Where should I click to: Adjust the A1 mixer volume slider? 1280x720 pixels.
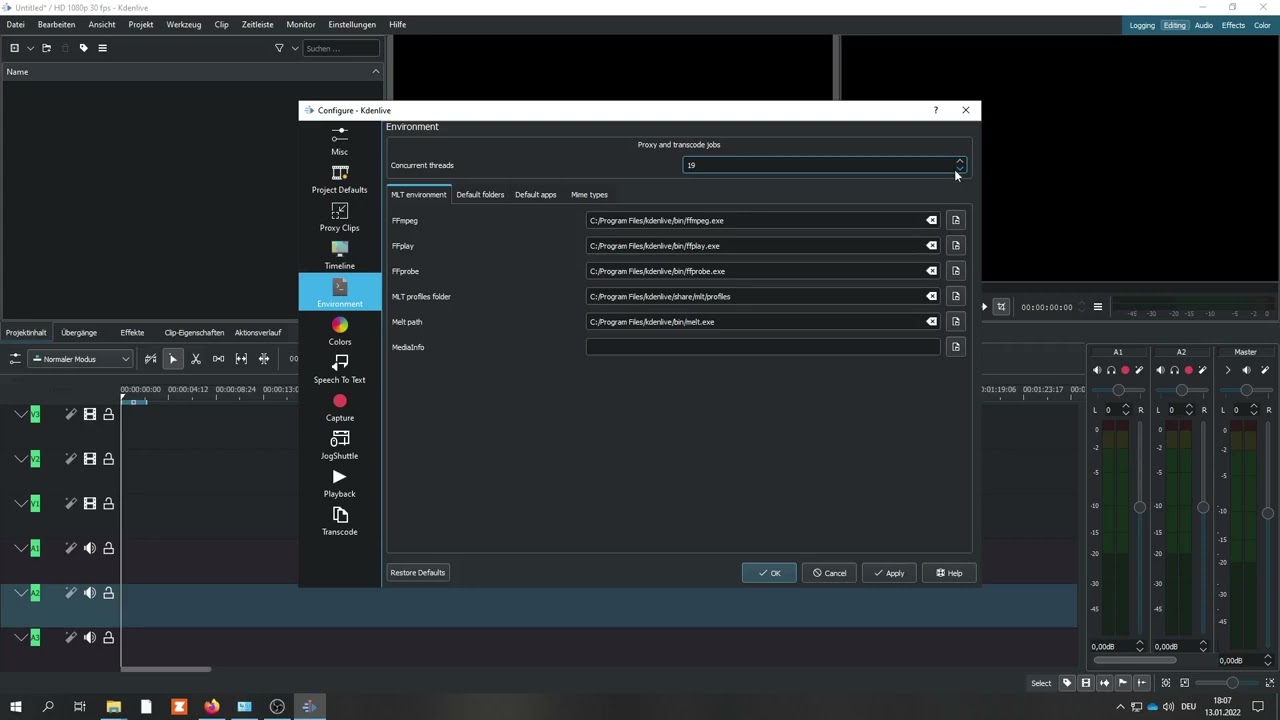pos(1139,507)
